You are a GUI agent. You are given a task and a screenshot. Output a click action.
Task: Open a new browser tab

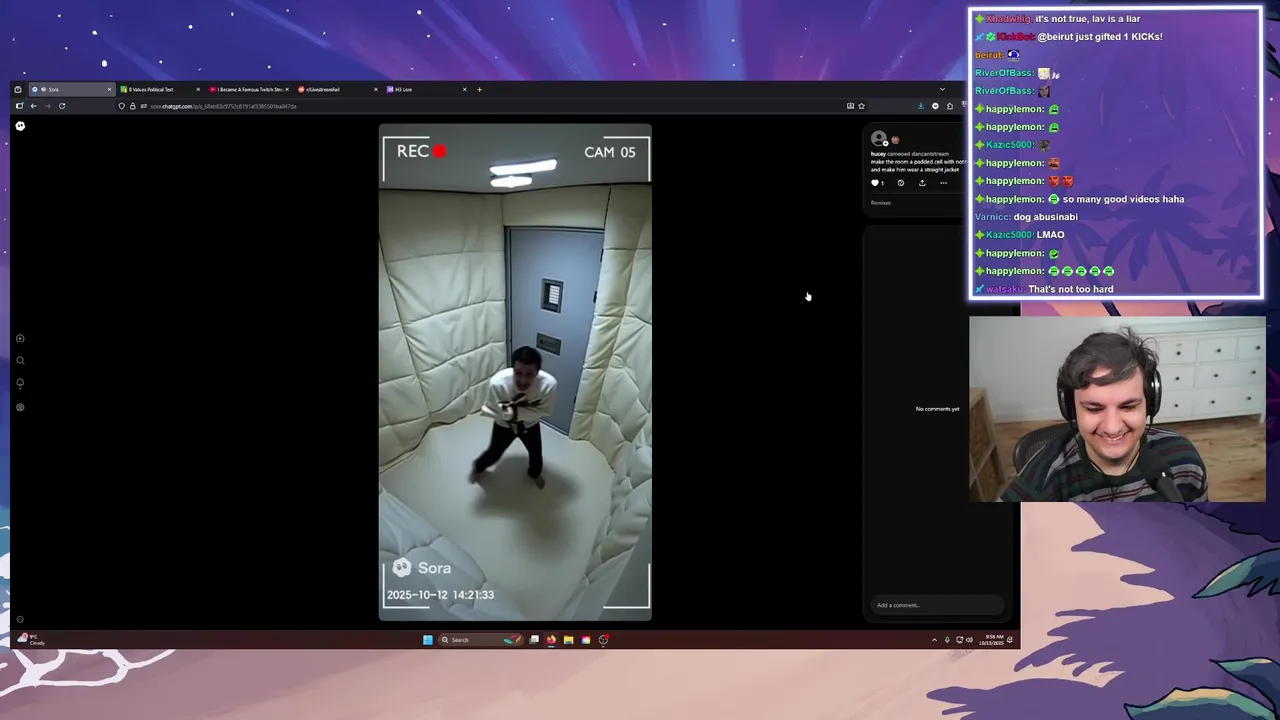[x=479, y=89]
